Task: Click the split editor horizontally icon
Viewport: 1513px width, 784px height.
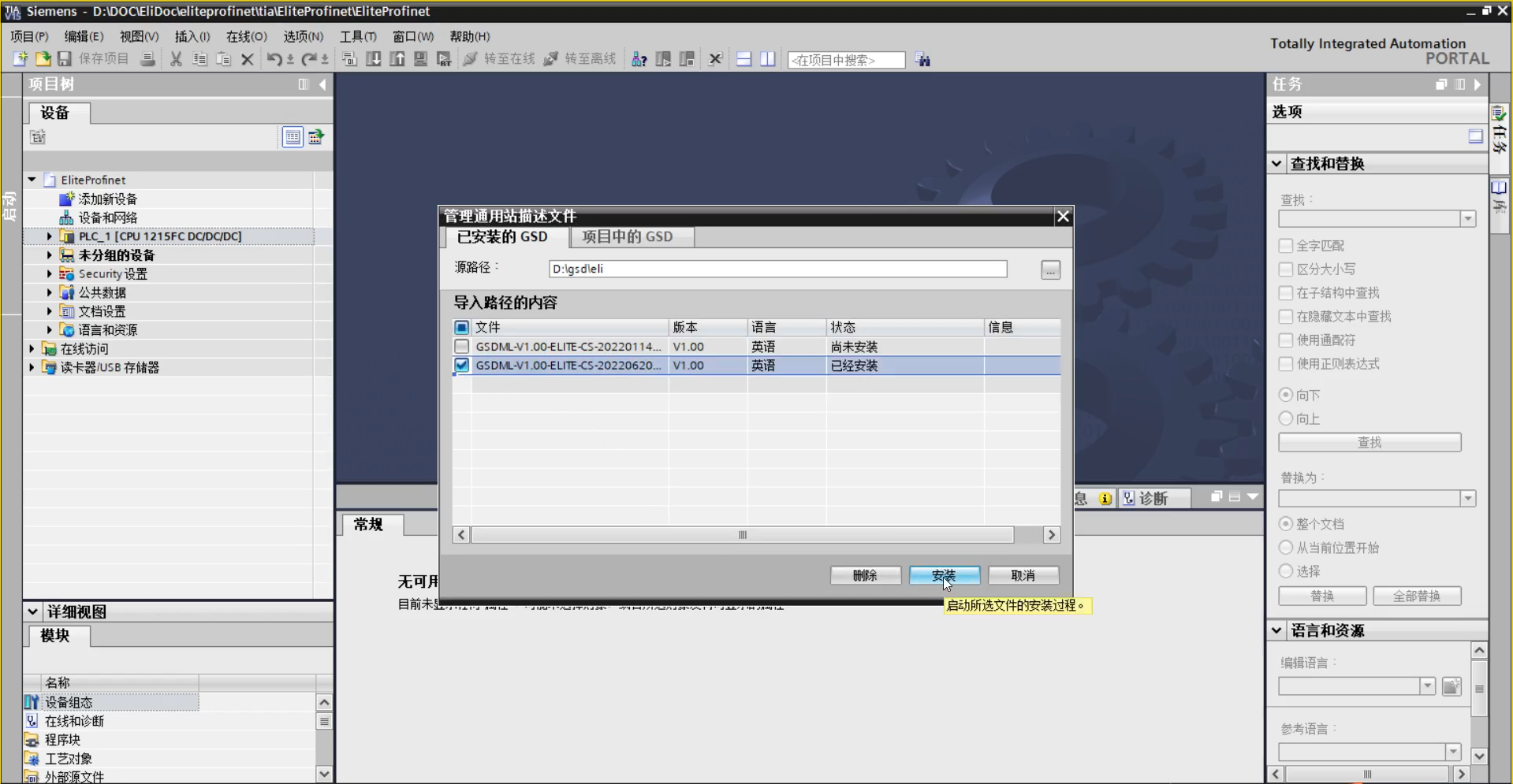Action: click(743, 59)
